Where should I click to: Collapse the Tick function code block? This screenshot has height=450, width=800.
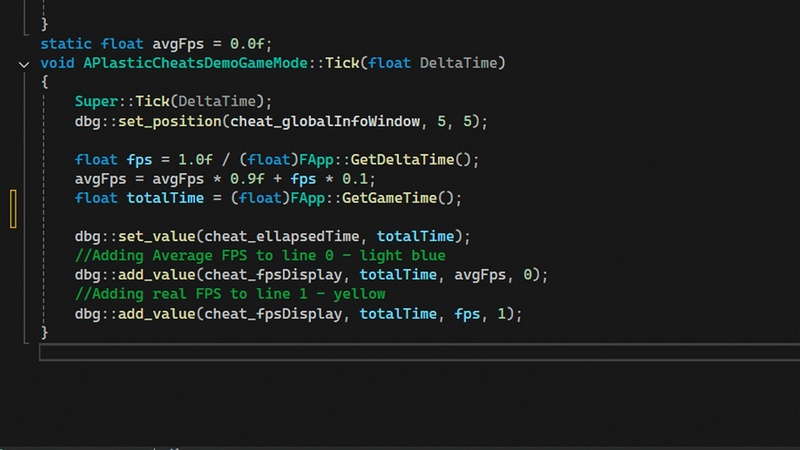coord(24,64)
